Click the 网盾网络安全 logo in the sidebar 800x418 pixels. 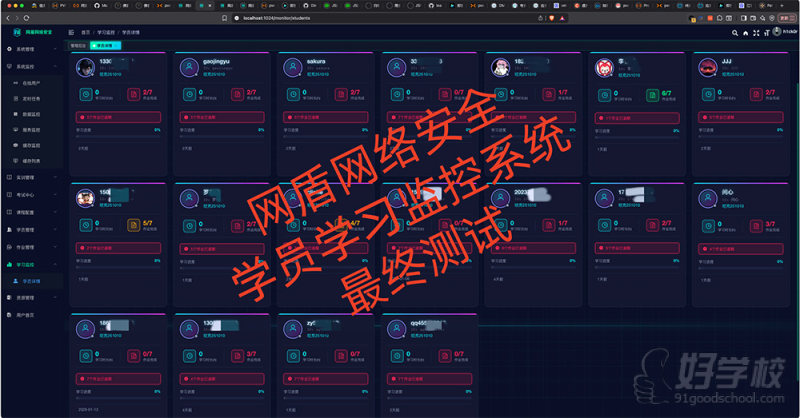point(33,32)
